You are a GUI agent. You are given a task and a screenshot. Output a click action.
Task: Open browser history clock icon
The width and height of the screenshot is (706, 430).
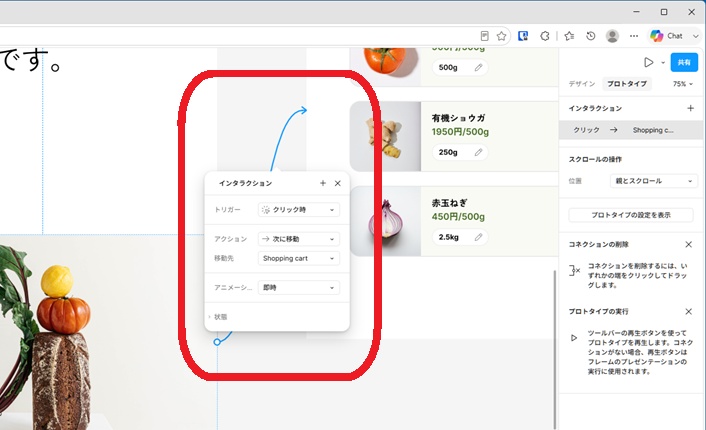pos(591,36)
